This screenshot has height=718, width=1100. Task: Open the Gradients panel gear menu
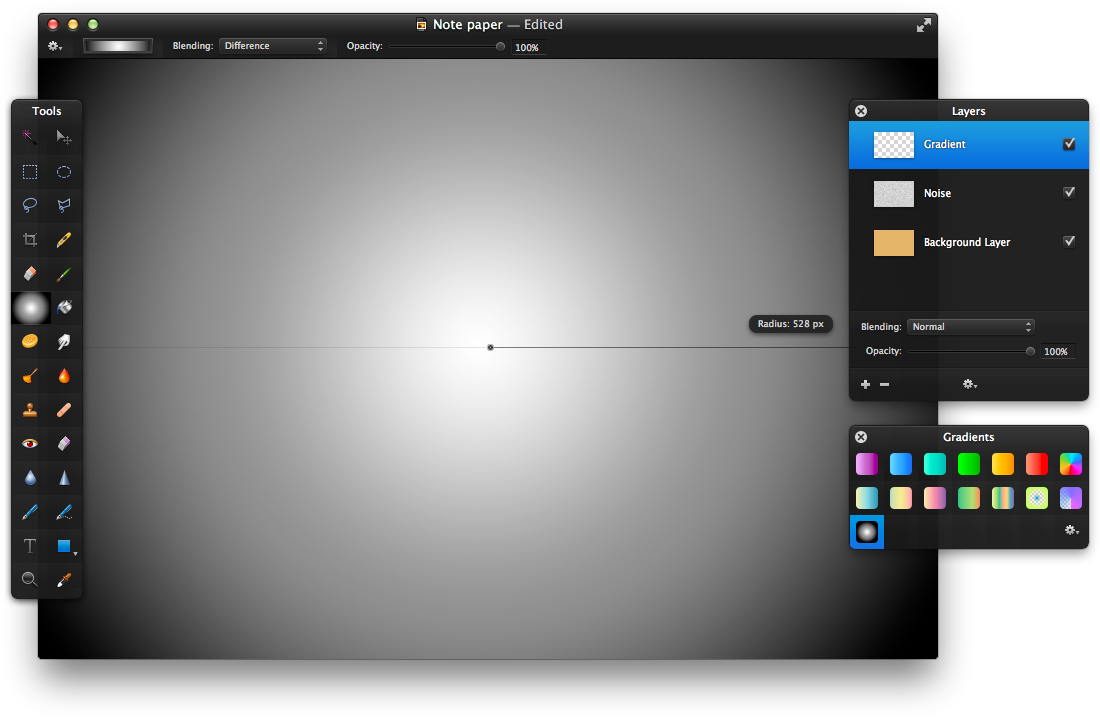click(x=1071, y=531)
